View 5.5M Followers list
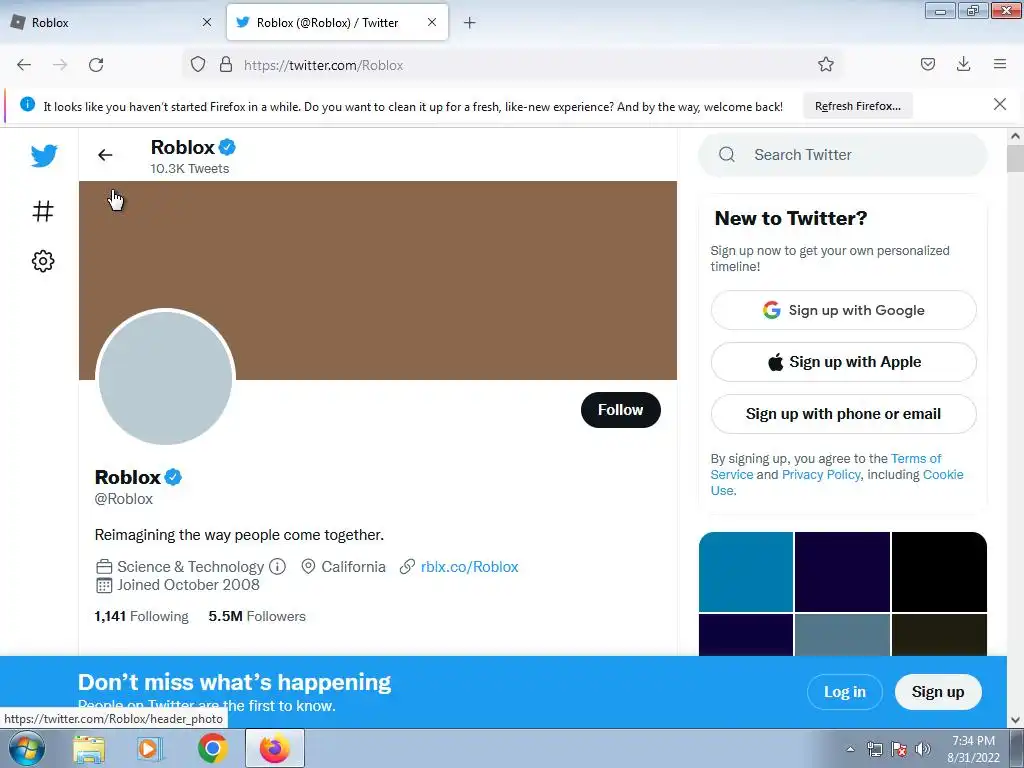Image resolution: width=1024 pixels, height=768 pixels. (257, 616)
